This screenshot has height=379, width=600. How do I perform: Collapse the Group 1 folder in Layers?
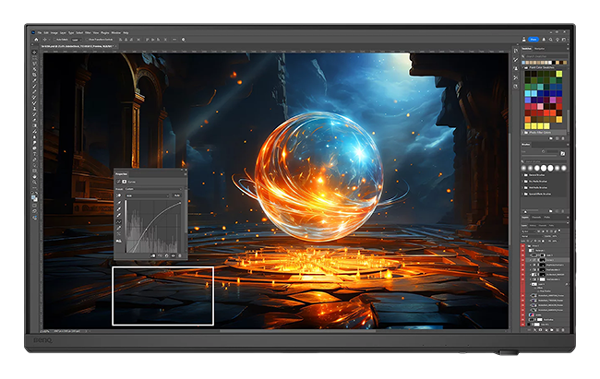pyautogui.click(x=527, y=246)
